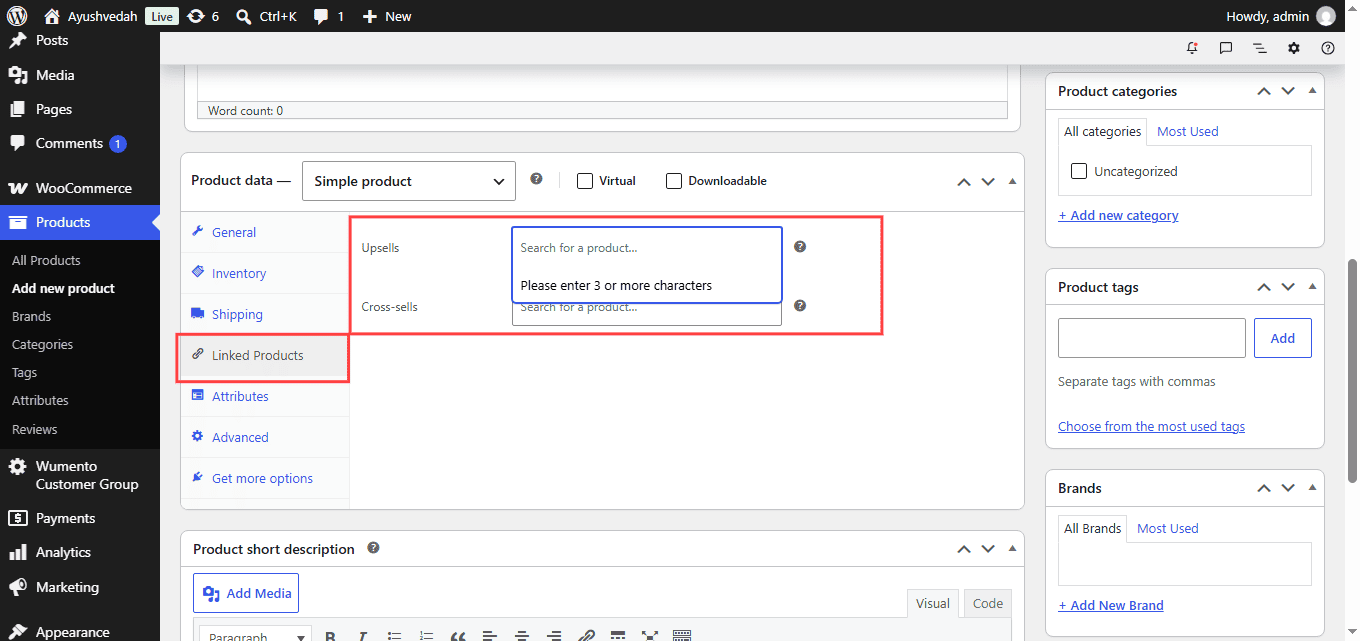
Task: Click the toolbar toggle keyboard icon
Action: tap(682, 635)
